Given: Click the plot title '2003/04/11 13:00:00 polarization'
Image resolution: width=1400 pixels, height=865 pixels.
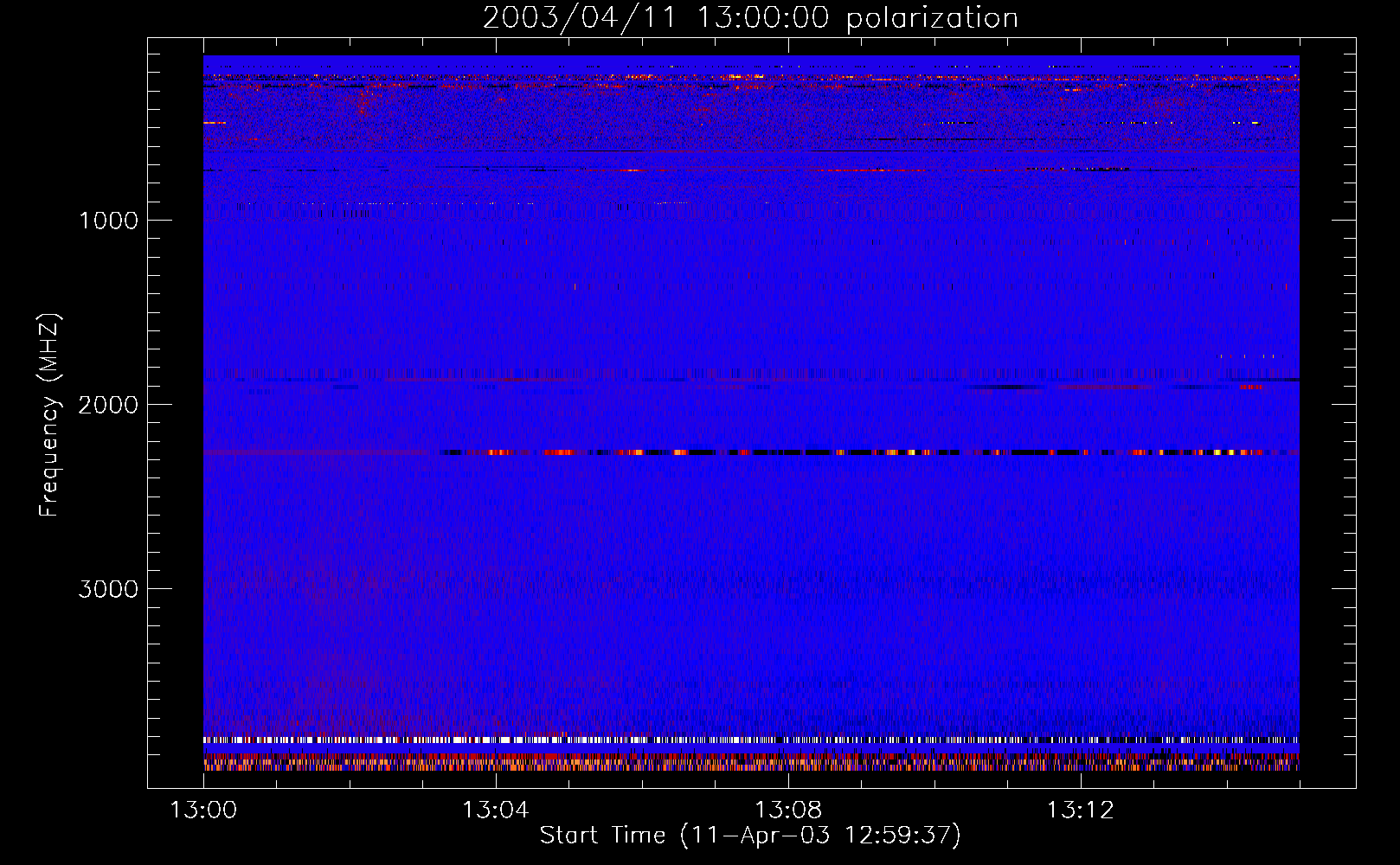Looking at the screenshot, I should tap(750, 17).
